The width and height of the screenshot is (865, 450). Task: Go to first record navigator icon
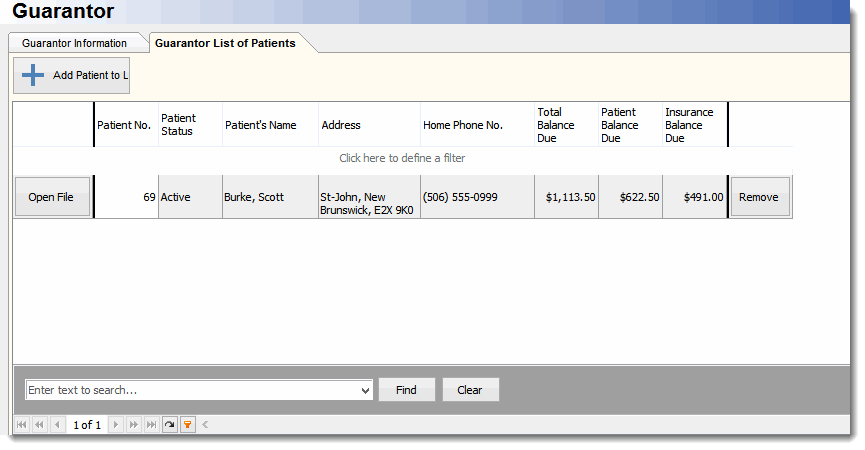point(22,425)
